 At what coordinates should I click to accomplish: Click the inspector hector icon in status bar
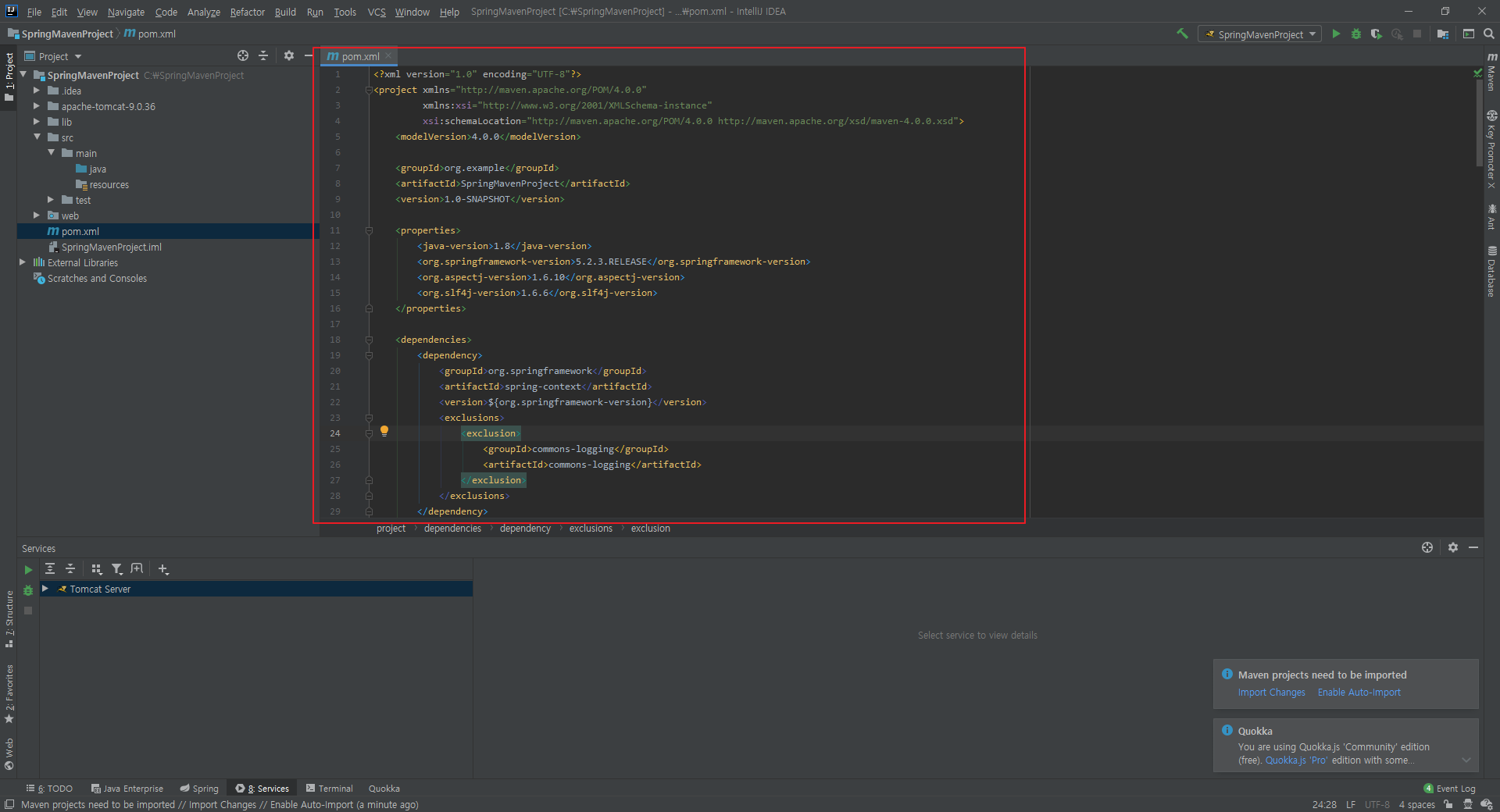[x=1468, y=804]
